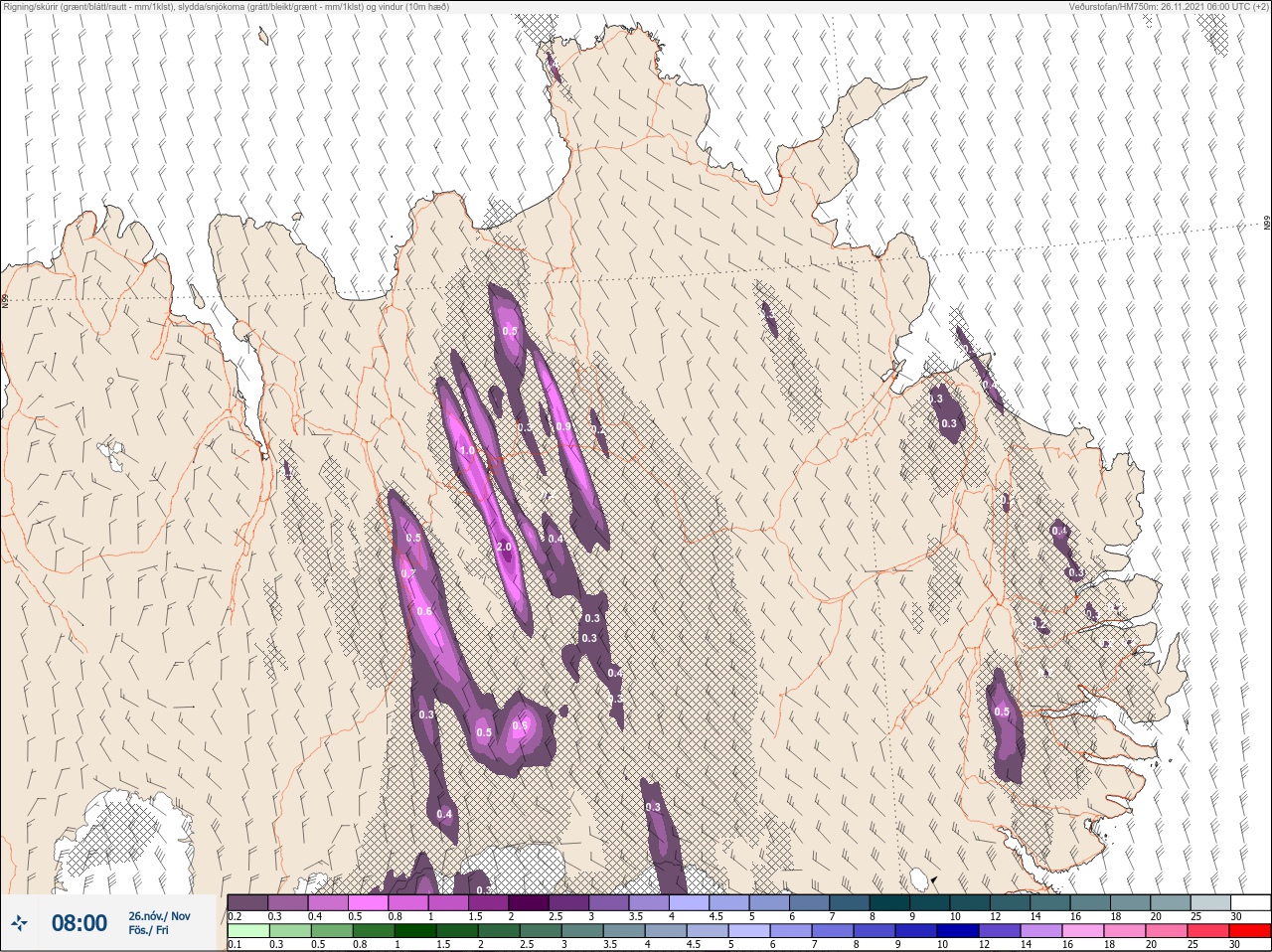The height and width of the screenshot is (952, 1272).
Task: Click the 'Rigning/skúrir' map title text
Action: coord(227,6)
